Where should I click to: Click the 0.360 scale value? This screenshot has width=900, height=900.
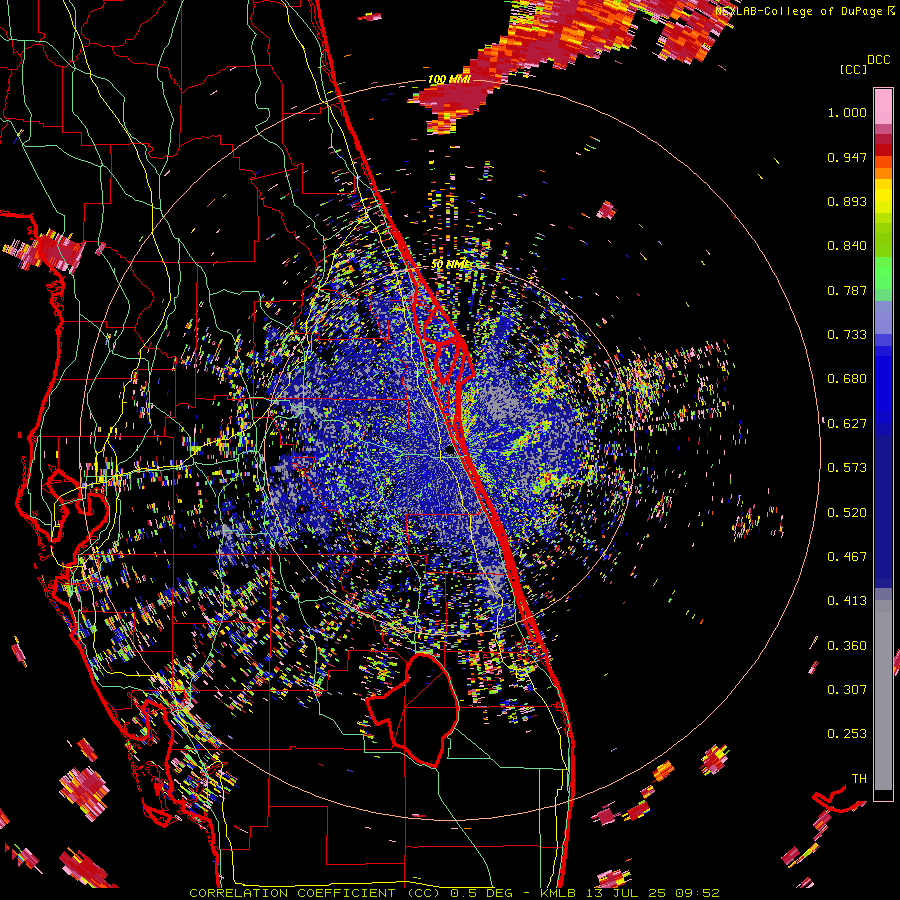pos(847,646)
